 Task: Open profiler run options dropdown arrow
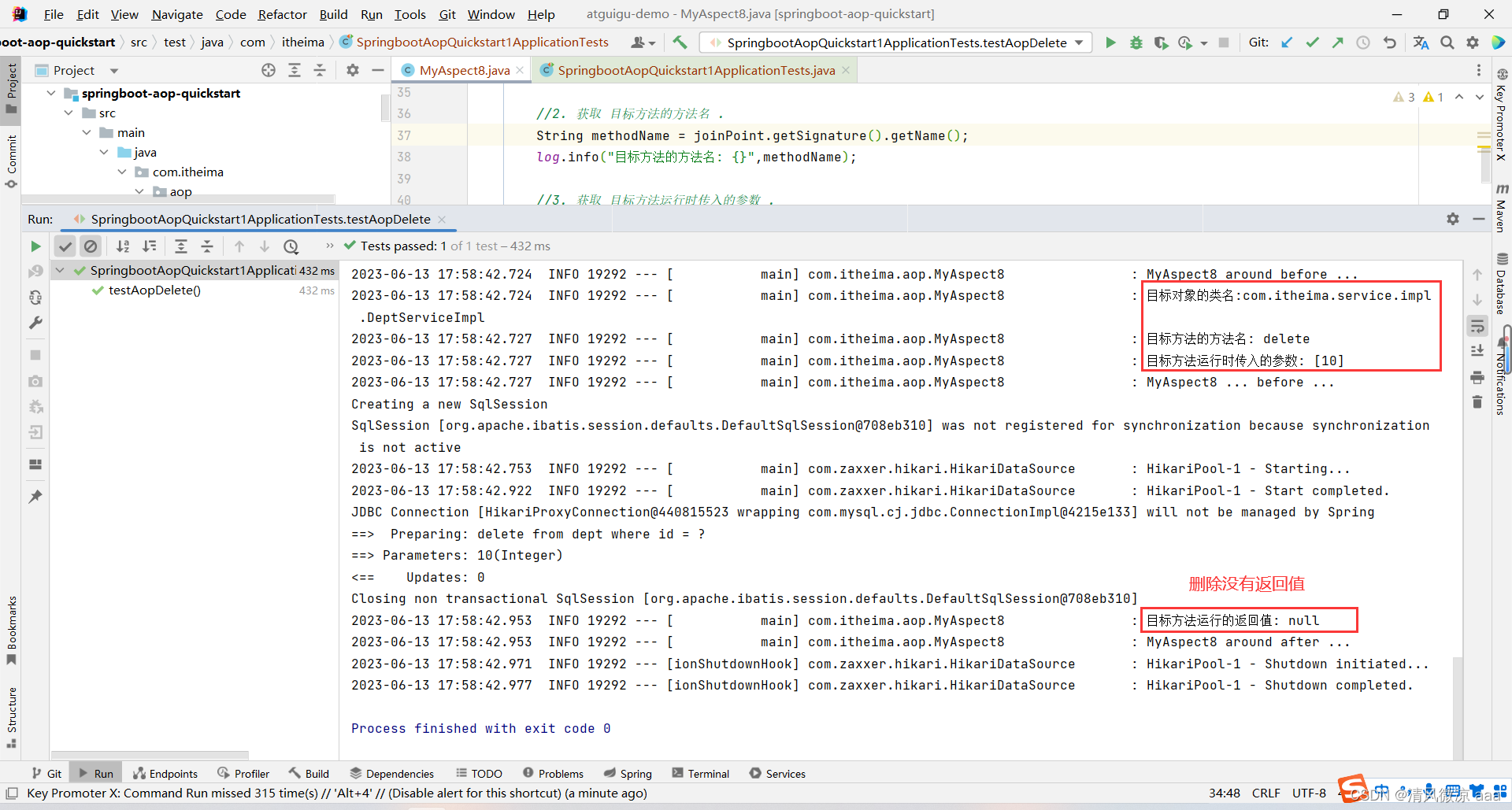pos(1204,43)
